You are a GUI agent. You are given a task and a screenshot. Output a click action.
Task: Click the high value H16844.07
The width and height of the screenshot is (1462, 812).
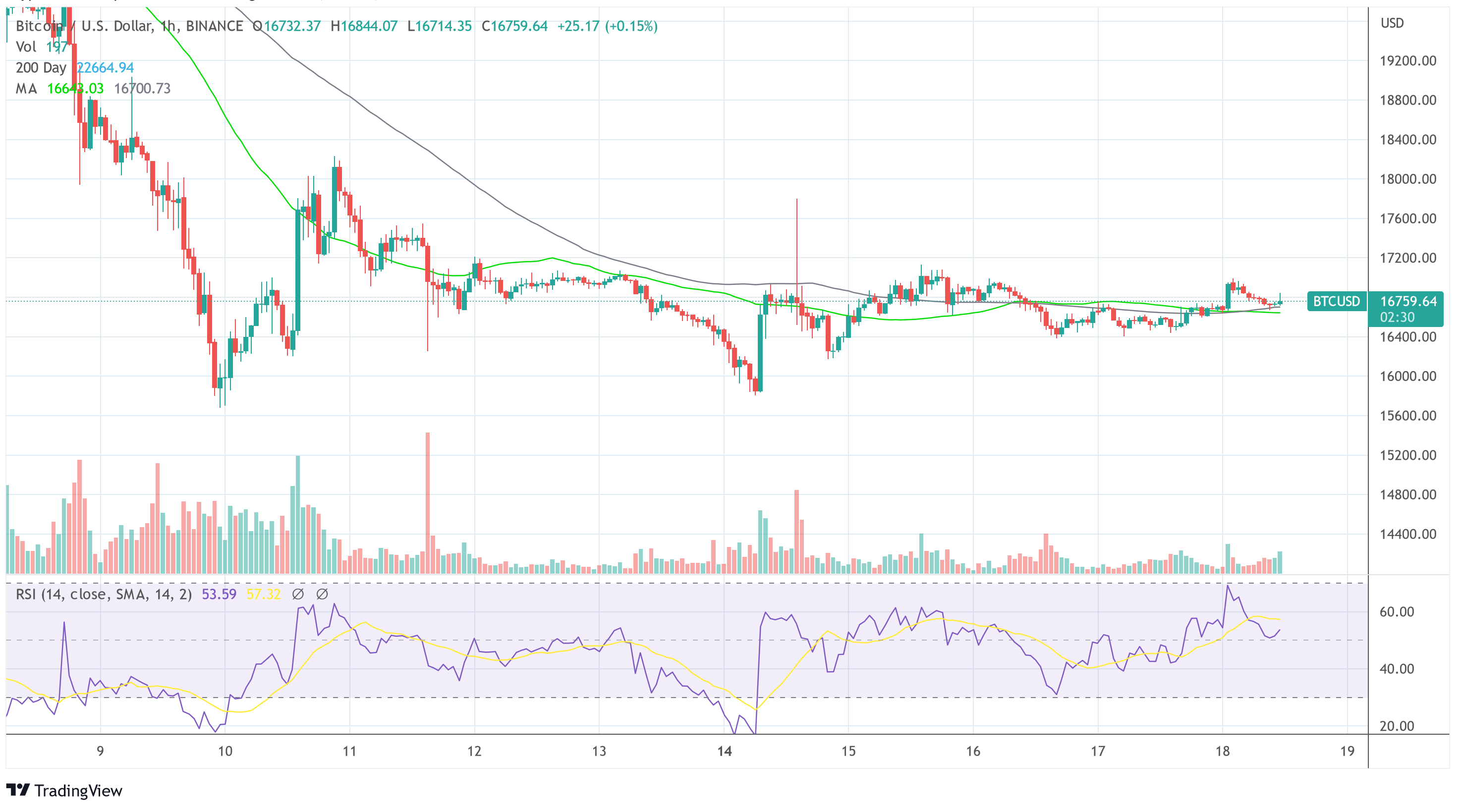click(x=364, y=26)
